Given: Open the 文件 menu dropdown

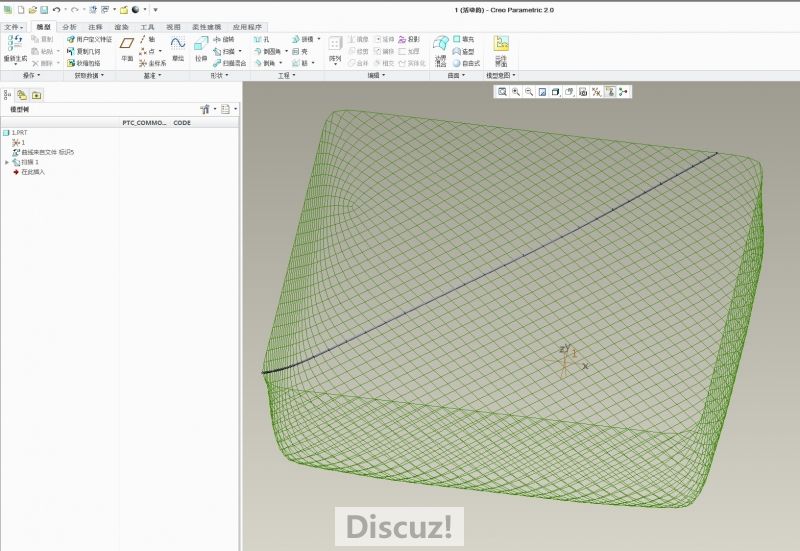Looking at the screenshot, I should click(x=13, y=27).
